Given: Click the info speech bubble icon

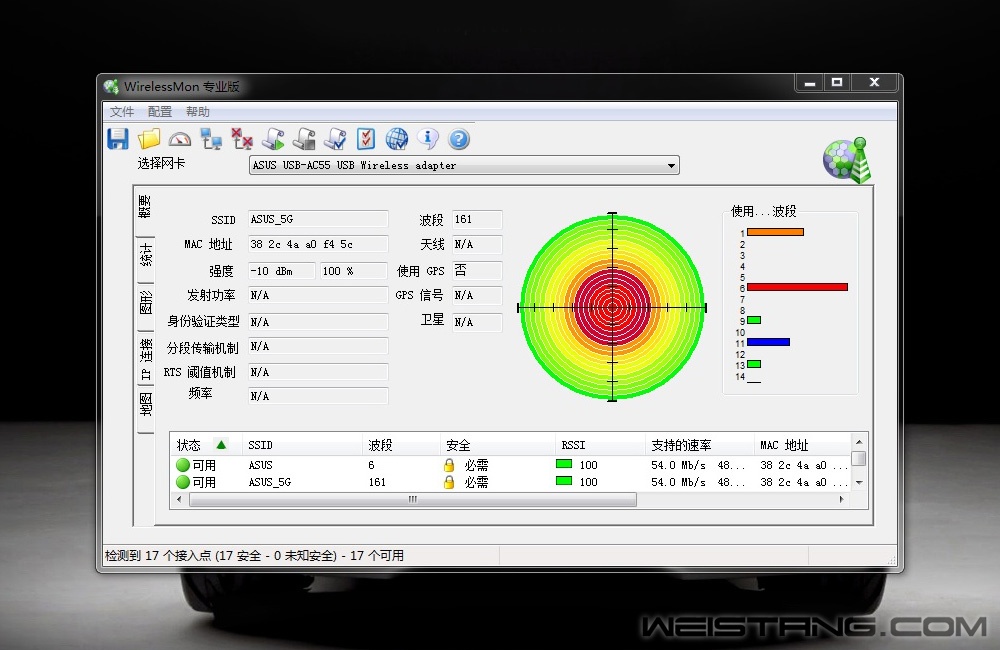Looking at the screenshot, I should tap(428, 138).
